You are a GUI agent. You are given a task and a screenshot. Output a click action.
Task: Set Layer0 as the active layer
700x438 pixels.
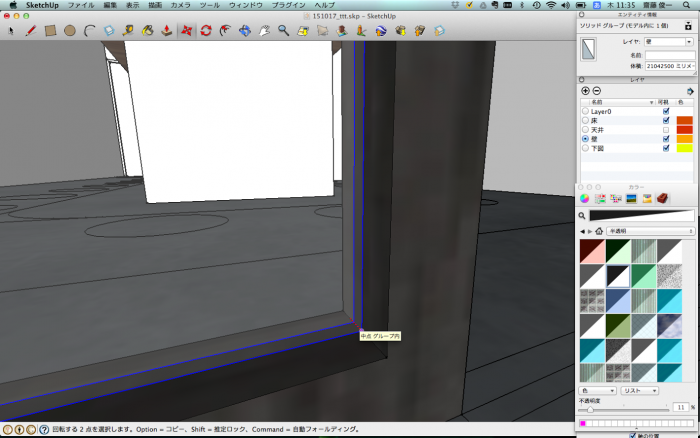pos(585,111)
